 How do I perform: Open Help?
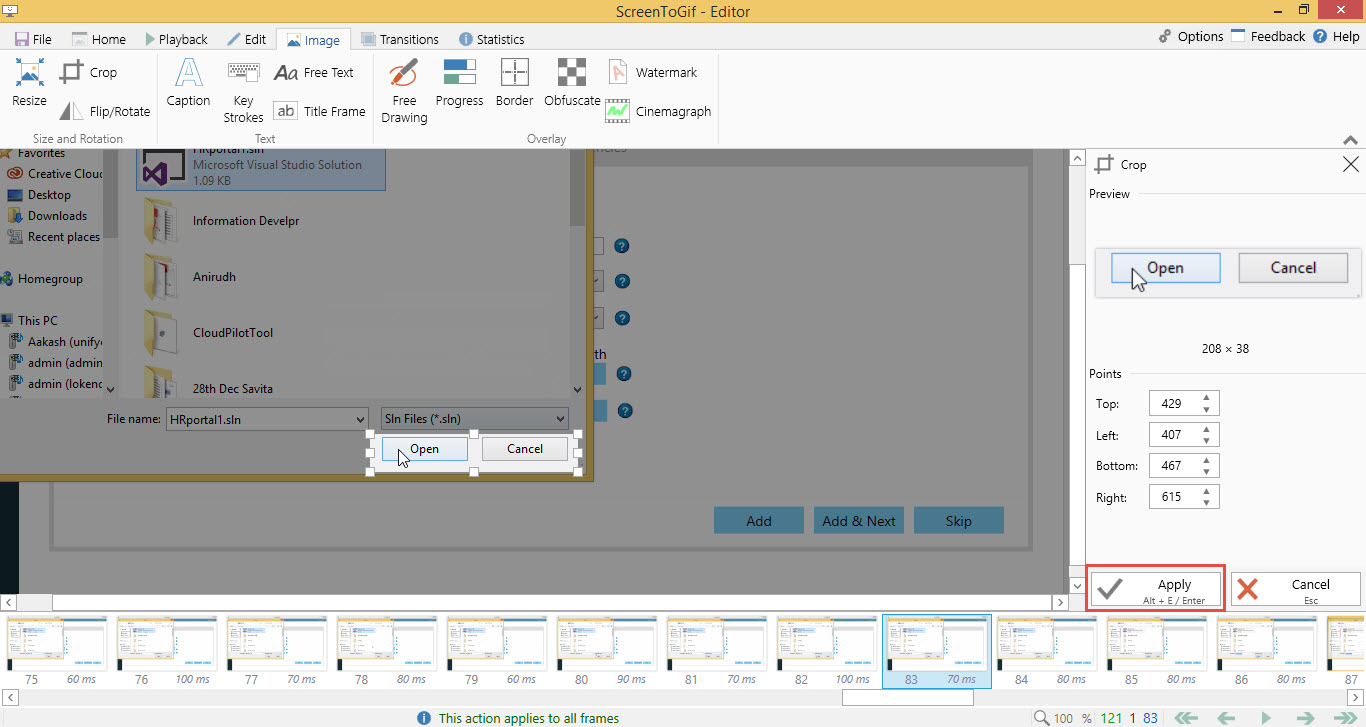1337,36
